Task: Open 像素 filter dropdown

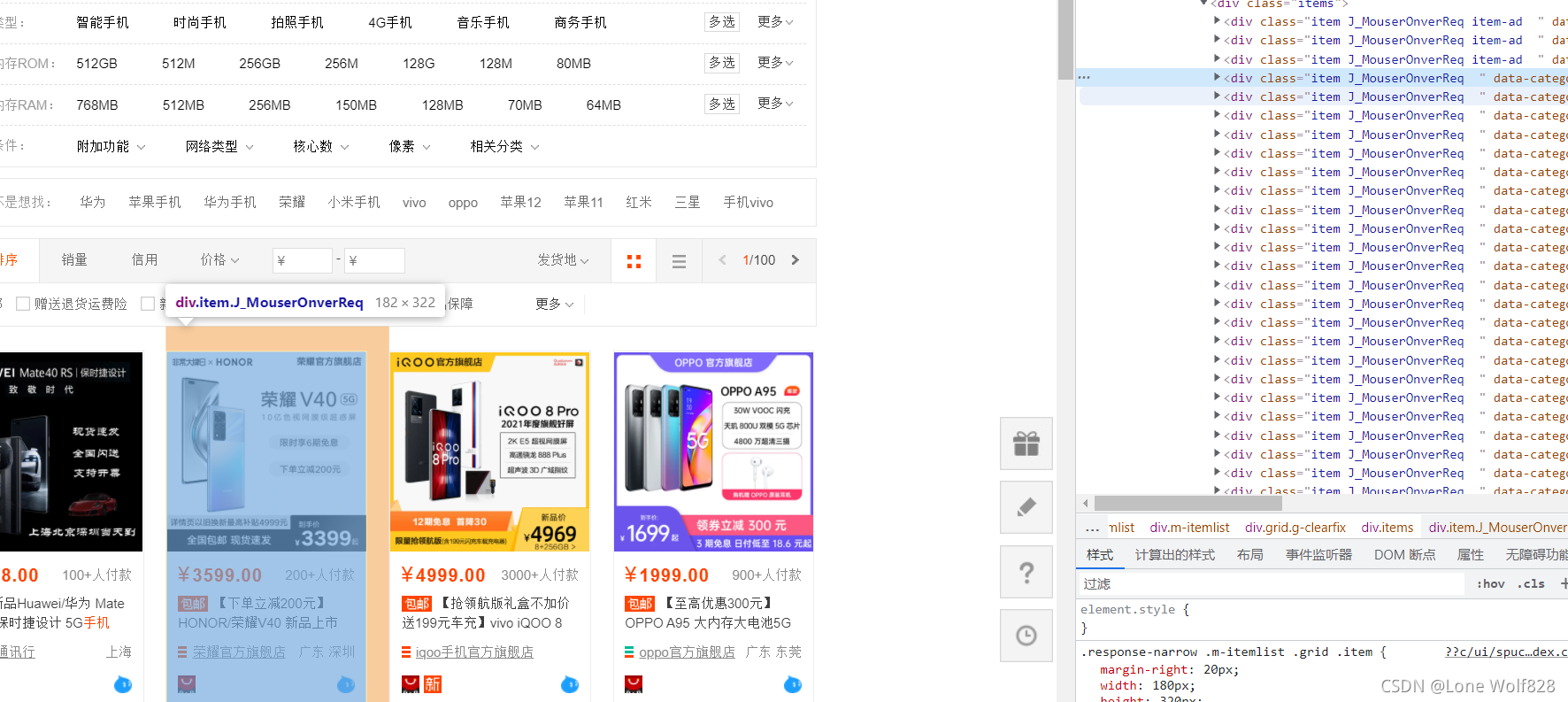Action: pyautogui.click(x=411, y=146)
